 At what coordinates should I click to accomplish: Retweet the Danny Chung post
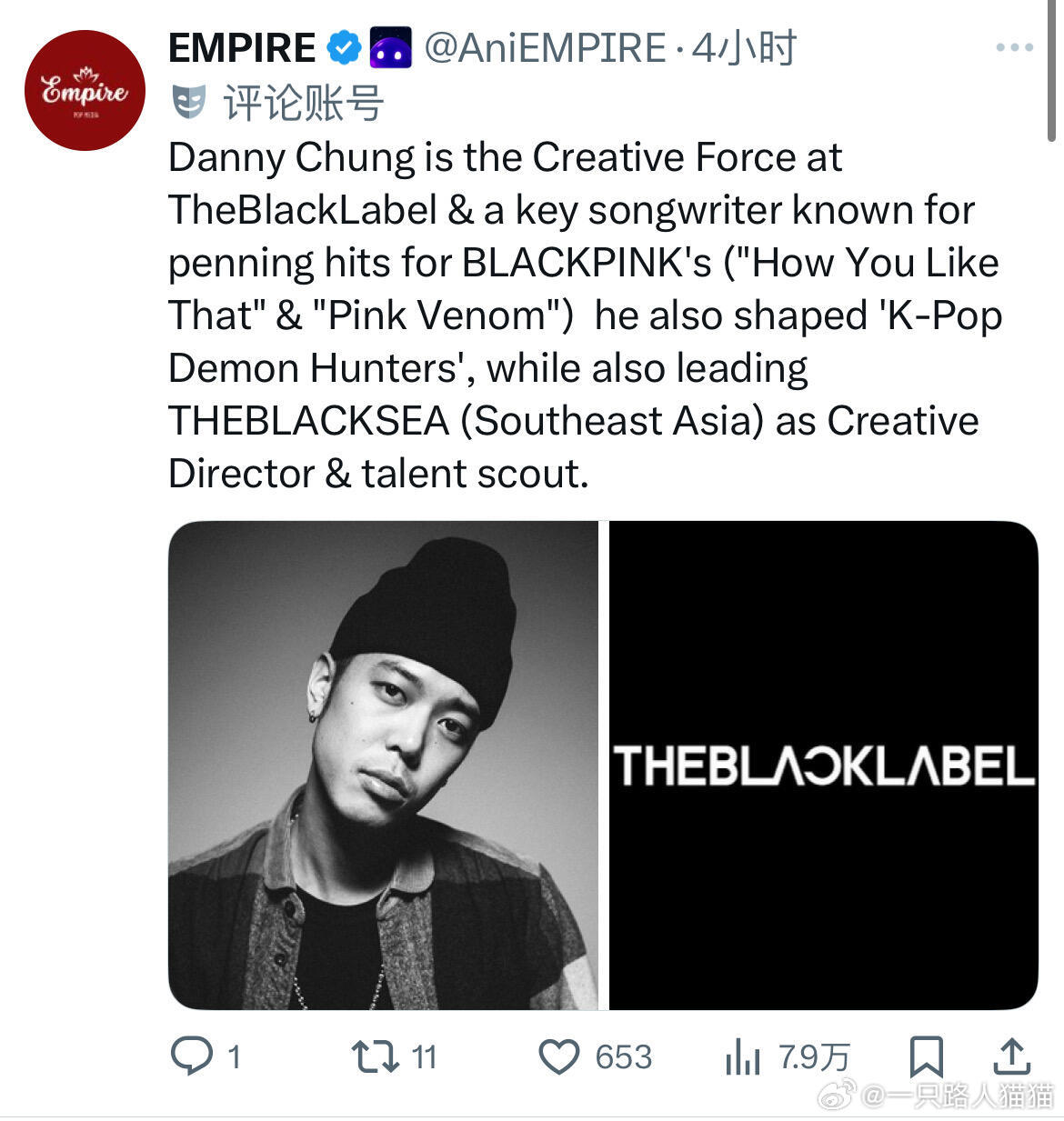point(375,1056)
